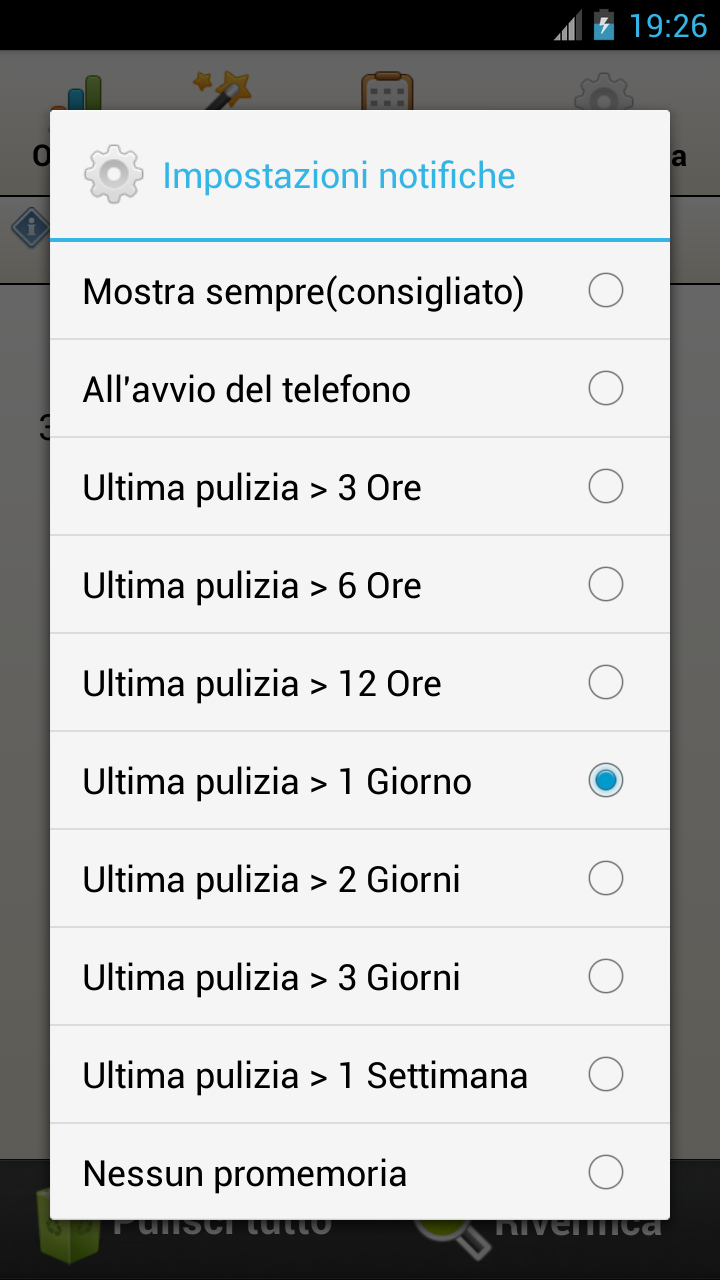
Task: Click the Impostazioni notifiche dialog title
Action: point(339,176)
